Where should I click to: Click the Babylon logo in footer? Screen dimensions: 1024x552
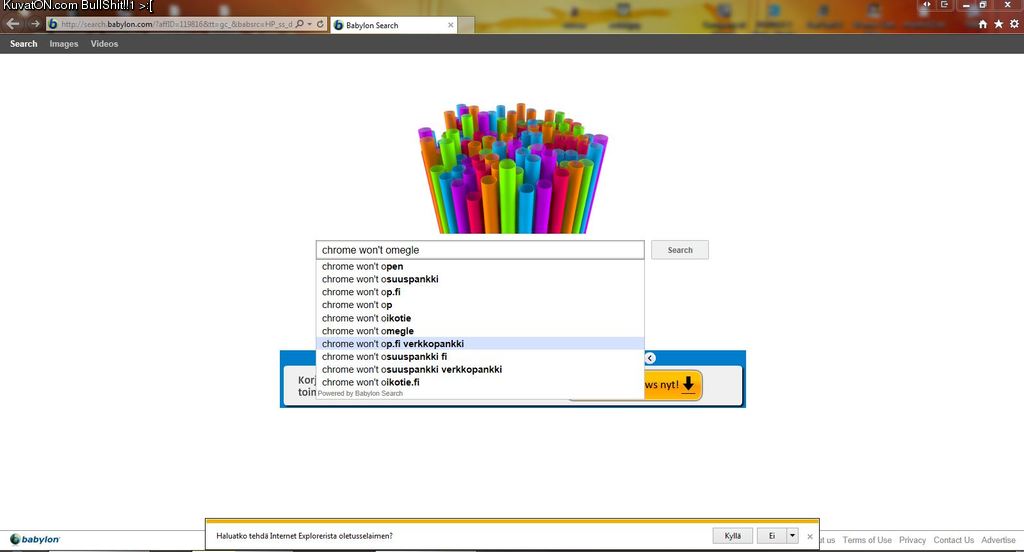(x=35, y=540)
